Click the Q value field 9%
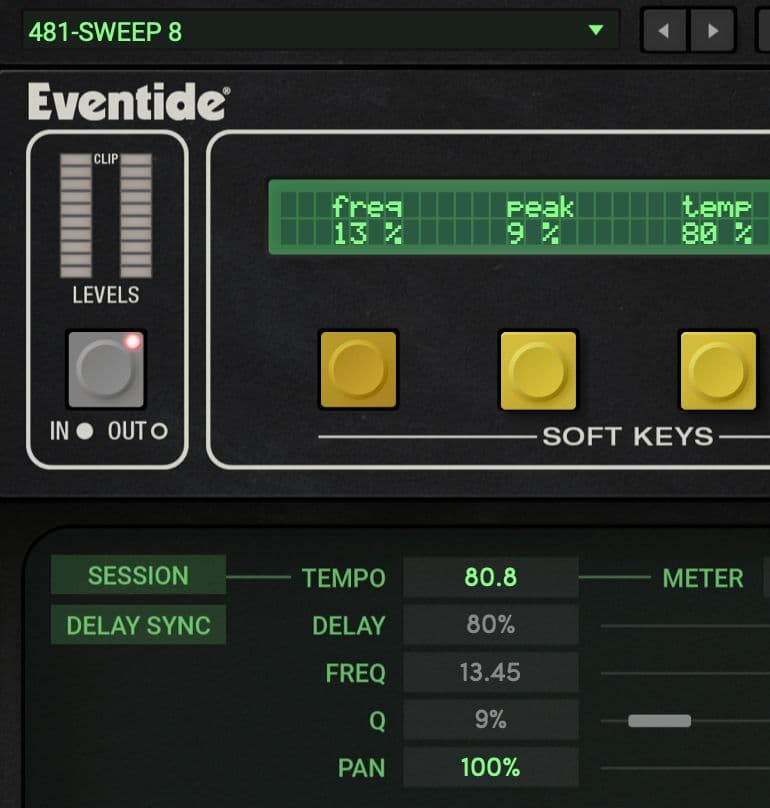This screenshot has width=770, height=808. pos(491,720)
